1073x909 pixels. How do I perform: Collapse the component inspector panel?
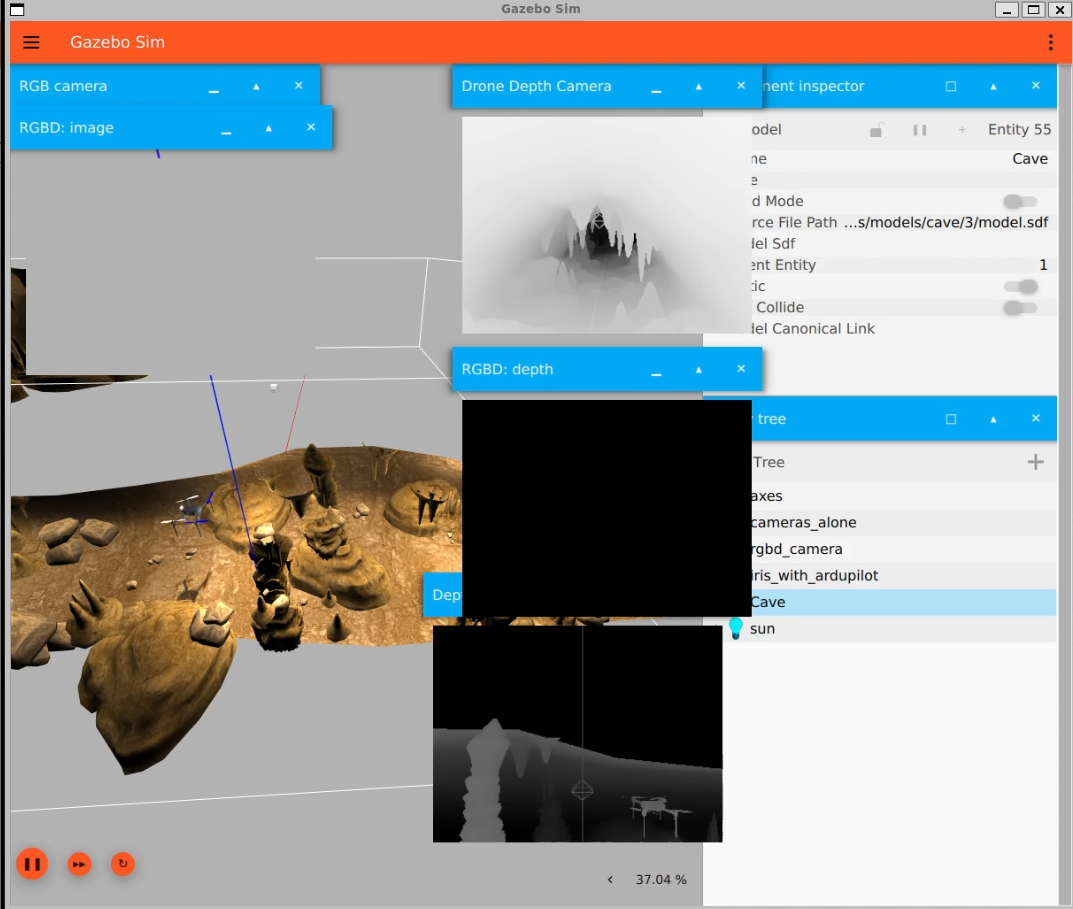coord(993,86)
